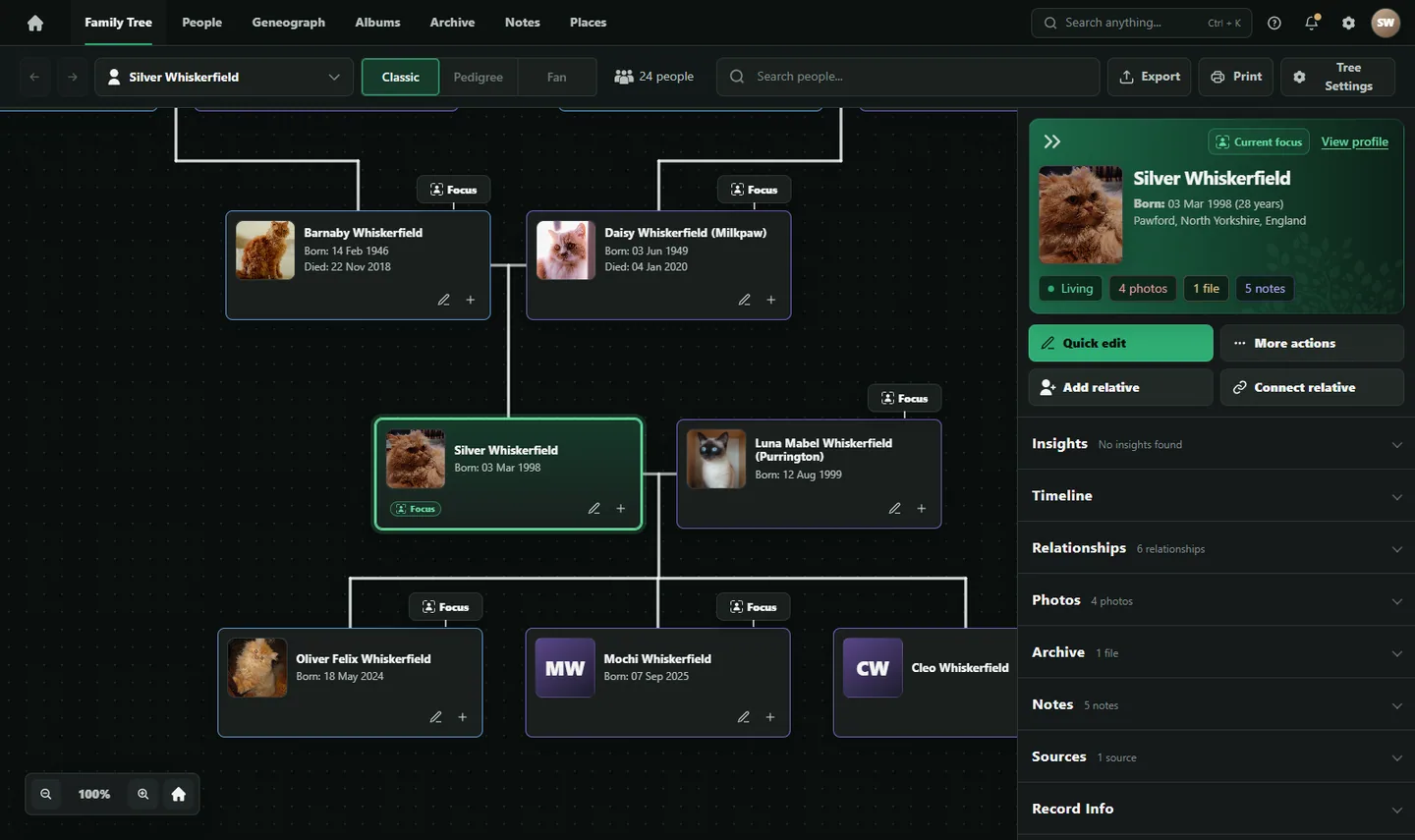Open the Places tab

(x=589, y=23)
